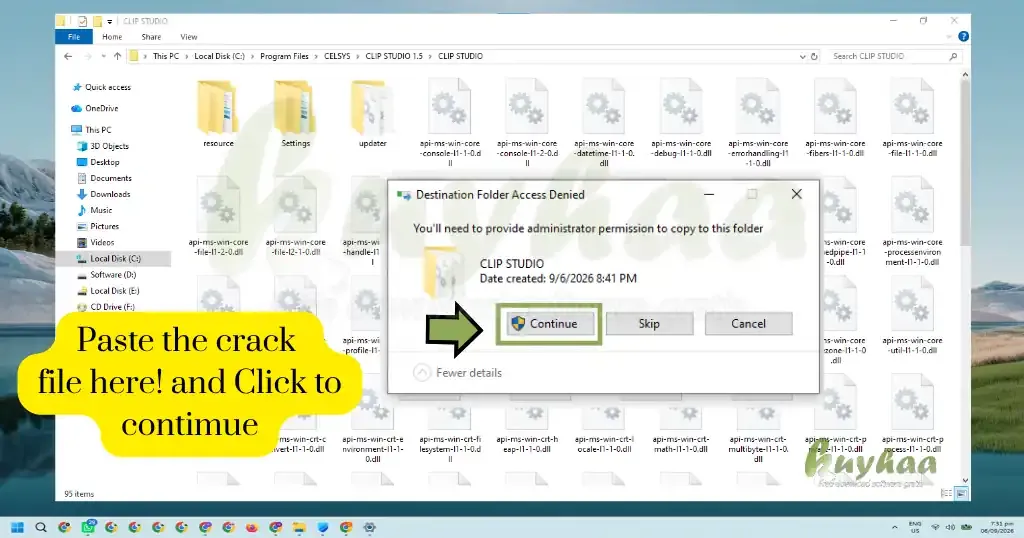This screenshot has height=538, width=1024.
Task: Select Desktop in sidebar
Action: (98, 162)
